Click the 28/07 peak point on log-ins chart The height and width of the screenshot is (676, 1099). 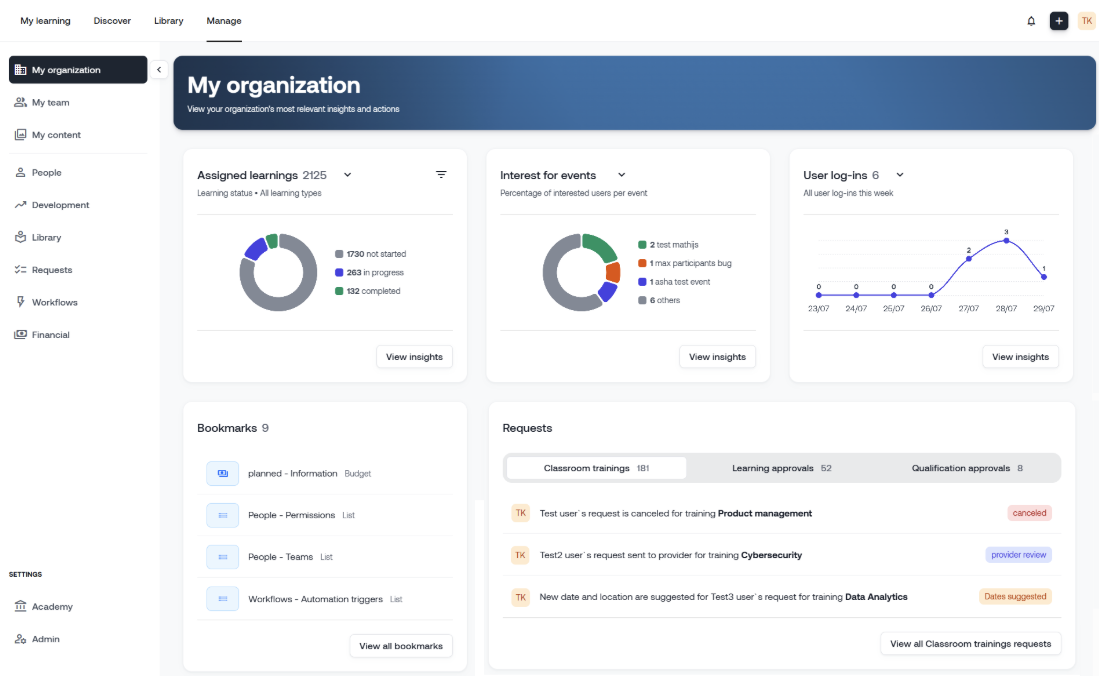click(1006, 241)
